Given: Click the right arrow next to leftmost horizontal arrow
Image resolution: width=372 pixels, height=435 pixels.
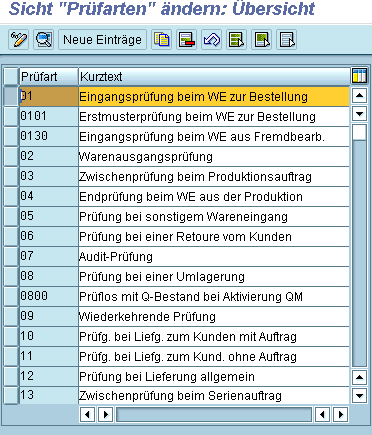Looking at the screenshot, I should tap(106, 415).
